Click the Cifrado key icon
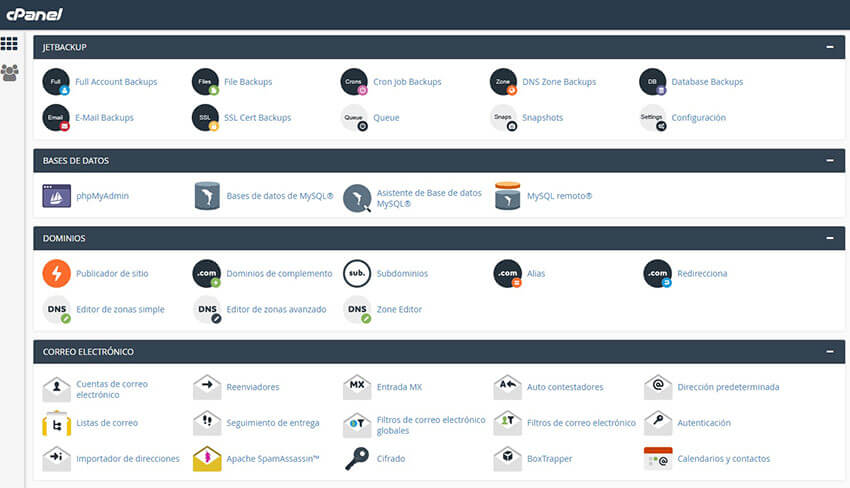 [357, 458]
